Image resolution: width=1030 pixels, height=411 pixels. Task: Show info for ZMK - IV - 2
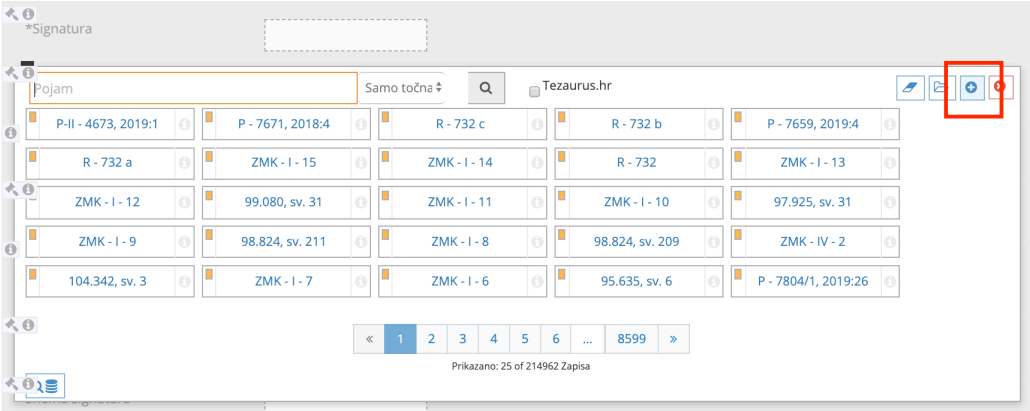(x=889, y=242)
